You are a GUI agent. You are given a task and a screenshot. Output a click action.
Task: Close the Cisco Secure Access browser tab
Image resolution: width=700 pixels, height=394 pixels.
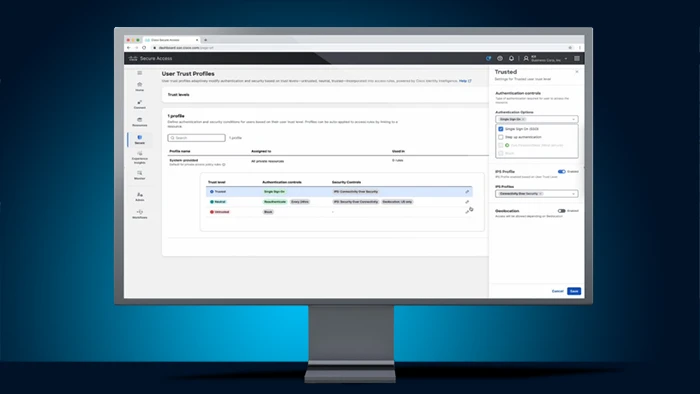click(x=197, y=40)
